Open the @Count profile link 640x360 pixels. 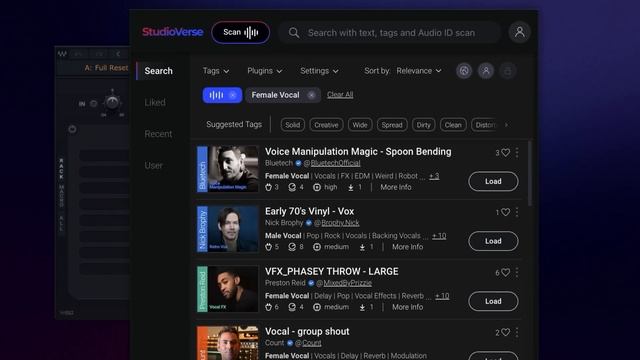click(x=311, y=343)
